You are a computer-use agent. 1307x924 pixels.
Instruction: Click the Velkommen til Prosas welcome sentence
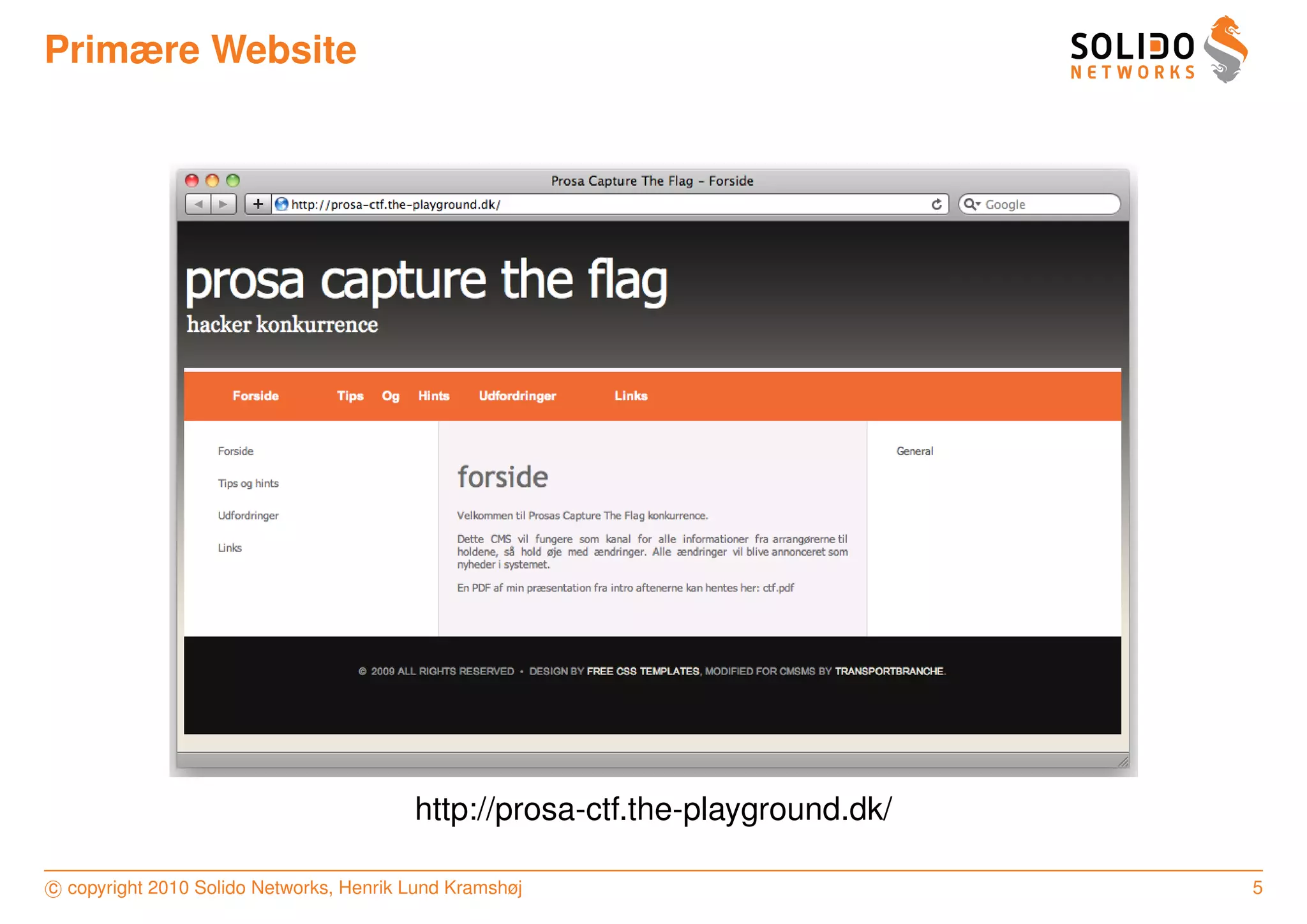[583, 516]
